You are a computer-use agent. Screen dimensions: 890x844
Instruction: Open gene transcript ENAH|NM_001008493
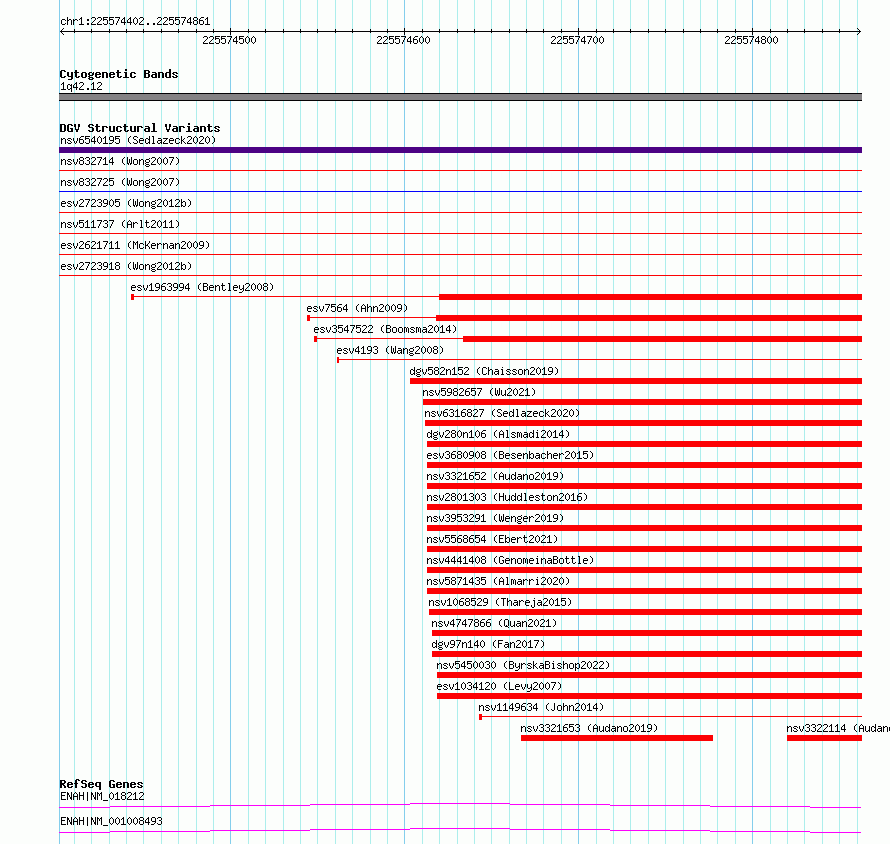click(x=111, y=821)
